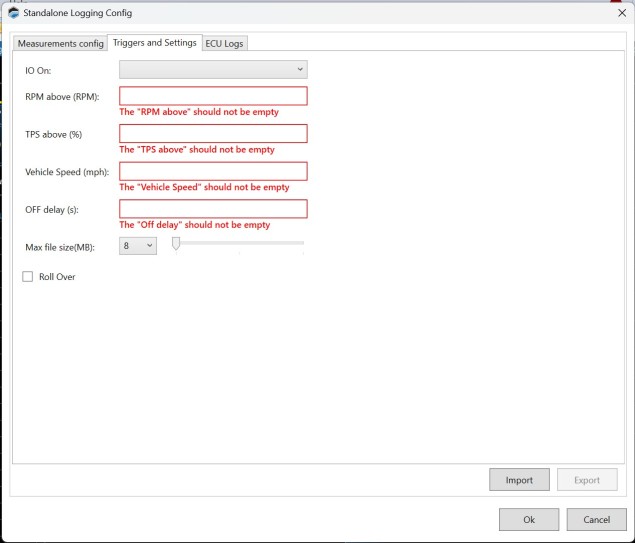The image size is (635, 543).
Task: Click into the TPS above field
Action: click(213, 134)
